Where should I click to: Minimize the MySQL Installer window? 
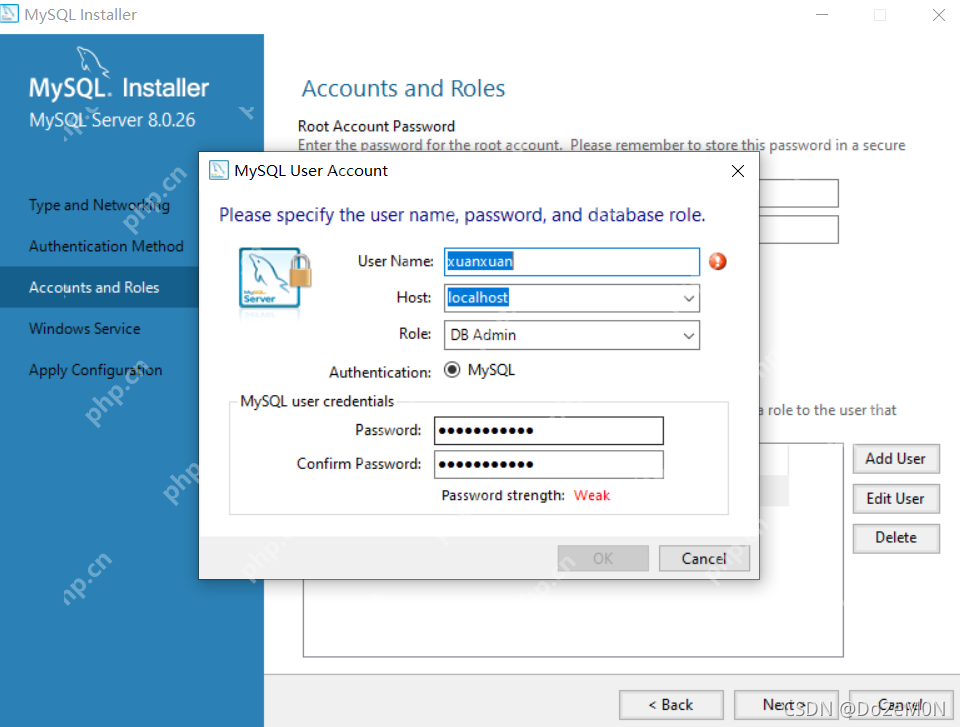pos(822,14)
